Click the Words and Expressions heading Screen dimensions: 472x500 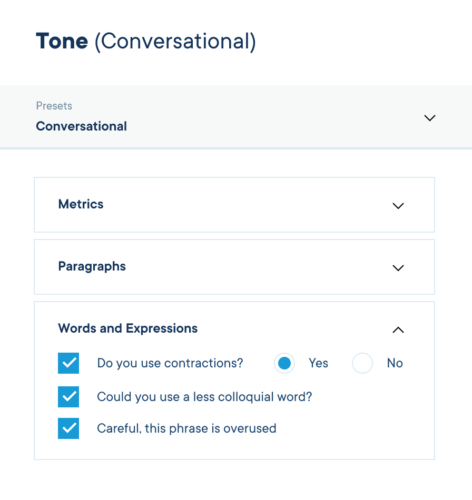pyautogui.click(x=128, y=328)
